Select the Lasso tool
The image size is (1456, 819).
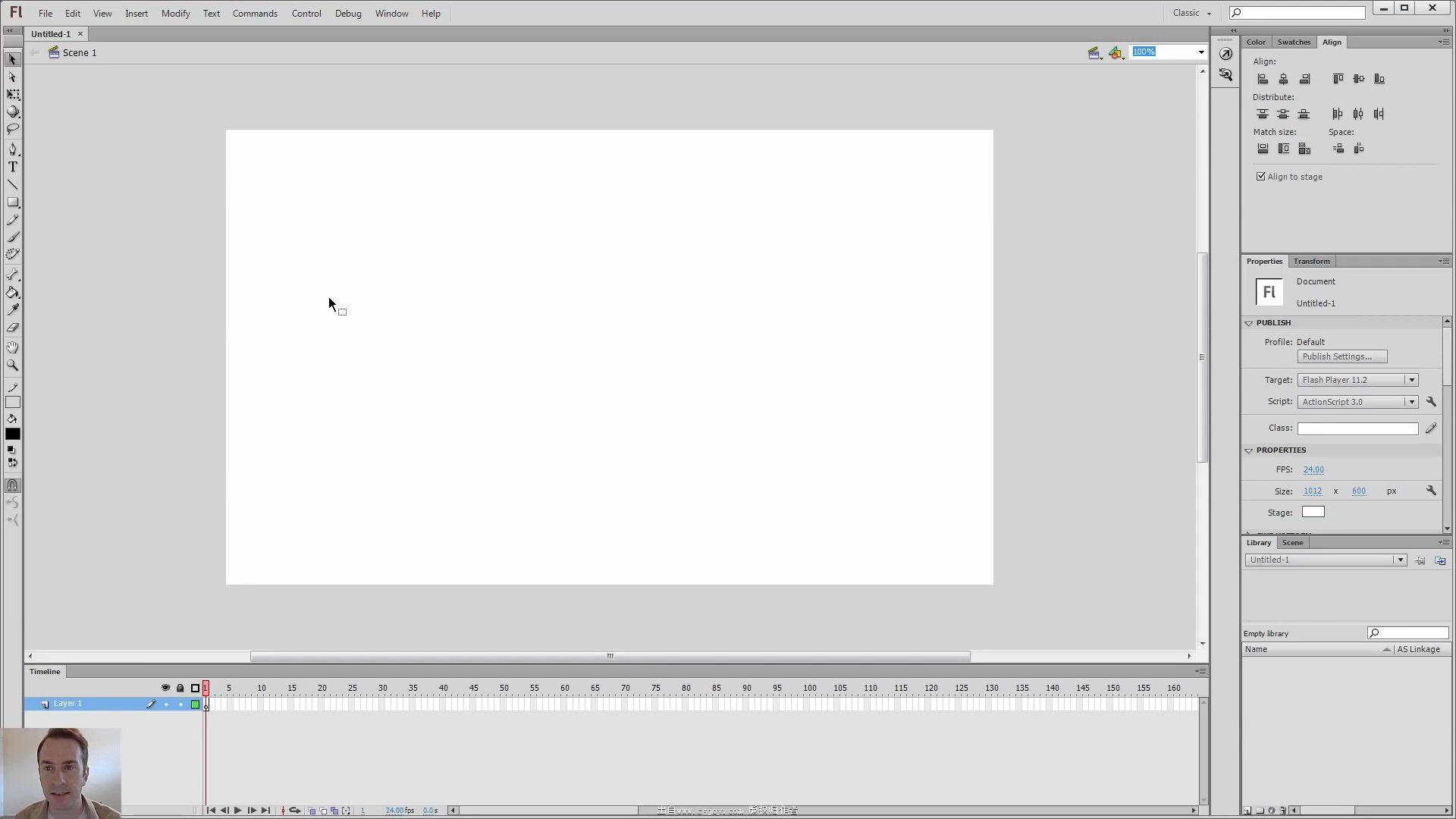(x=13, y=130)
